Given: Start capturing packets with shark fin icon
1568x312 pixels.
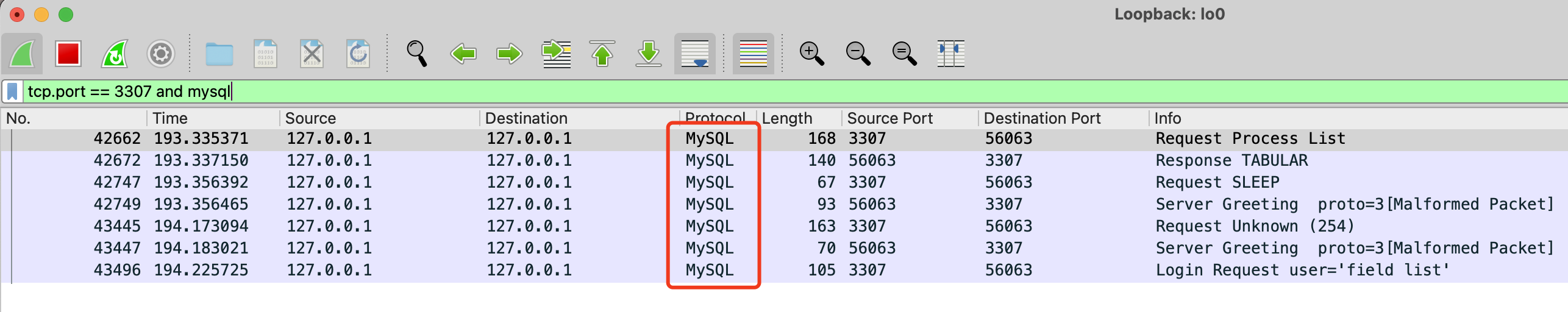Looking at the screenshot, I should point(23,54).
